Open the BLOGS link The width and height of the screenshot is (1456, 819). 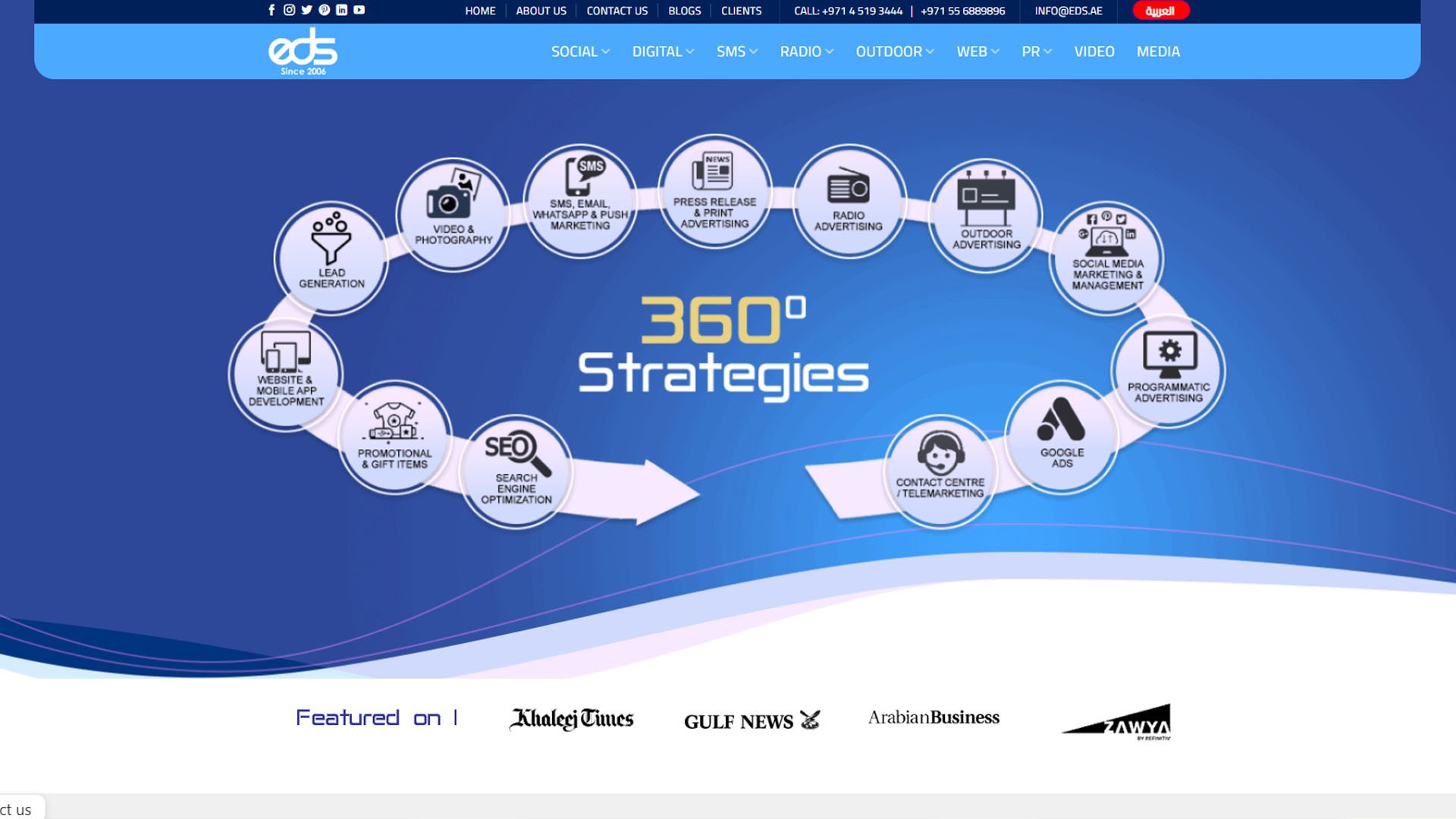(684, 11)
